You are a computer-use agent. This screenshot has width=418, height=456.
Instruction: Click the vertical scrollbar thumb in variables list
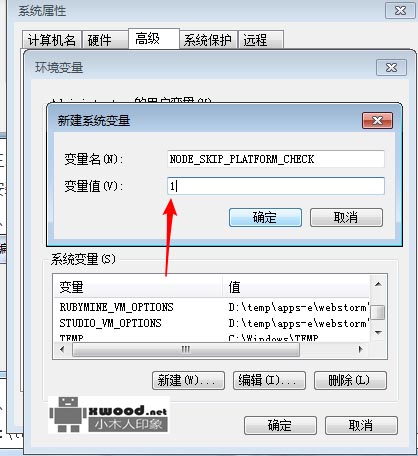pyautogui.click(x=378, y=313)
